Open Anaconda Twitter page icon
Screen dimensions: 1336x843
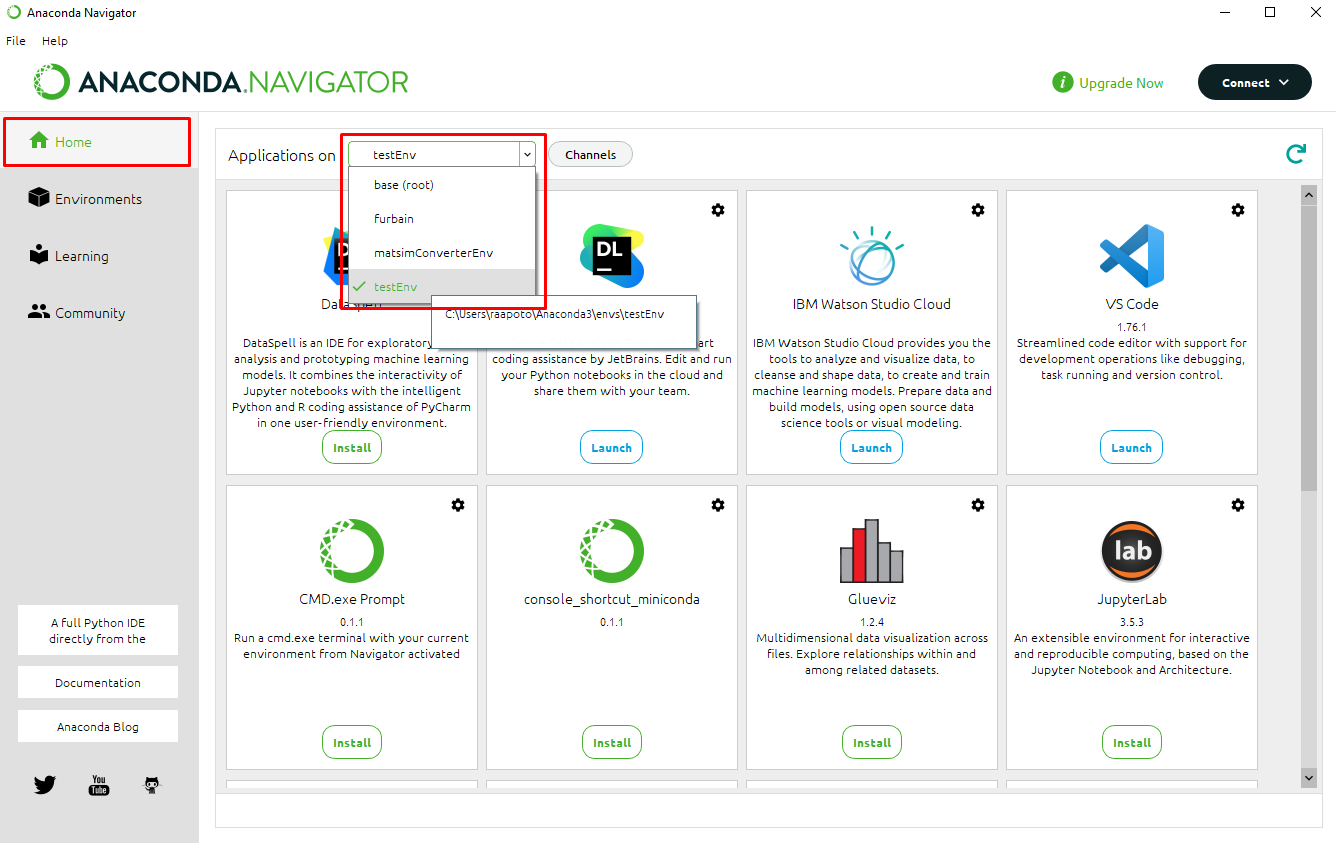45,785
